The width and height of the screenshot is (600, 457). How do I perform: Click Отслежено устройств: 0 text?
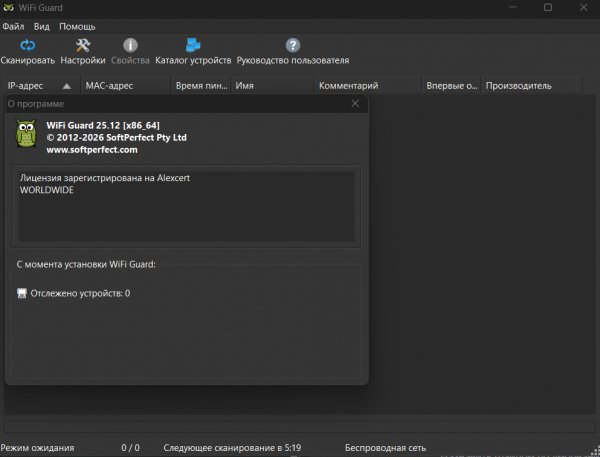point(80,294)
